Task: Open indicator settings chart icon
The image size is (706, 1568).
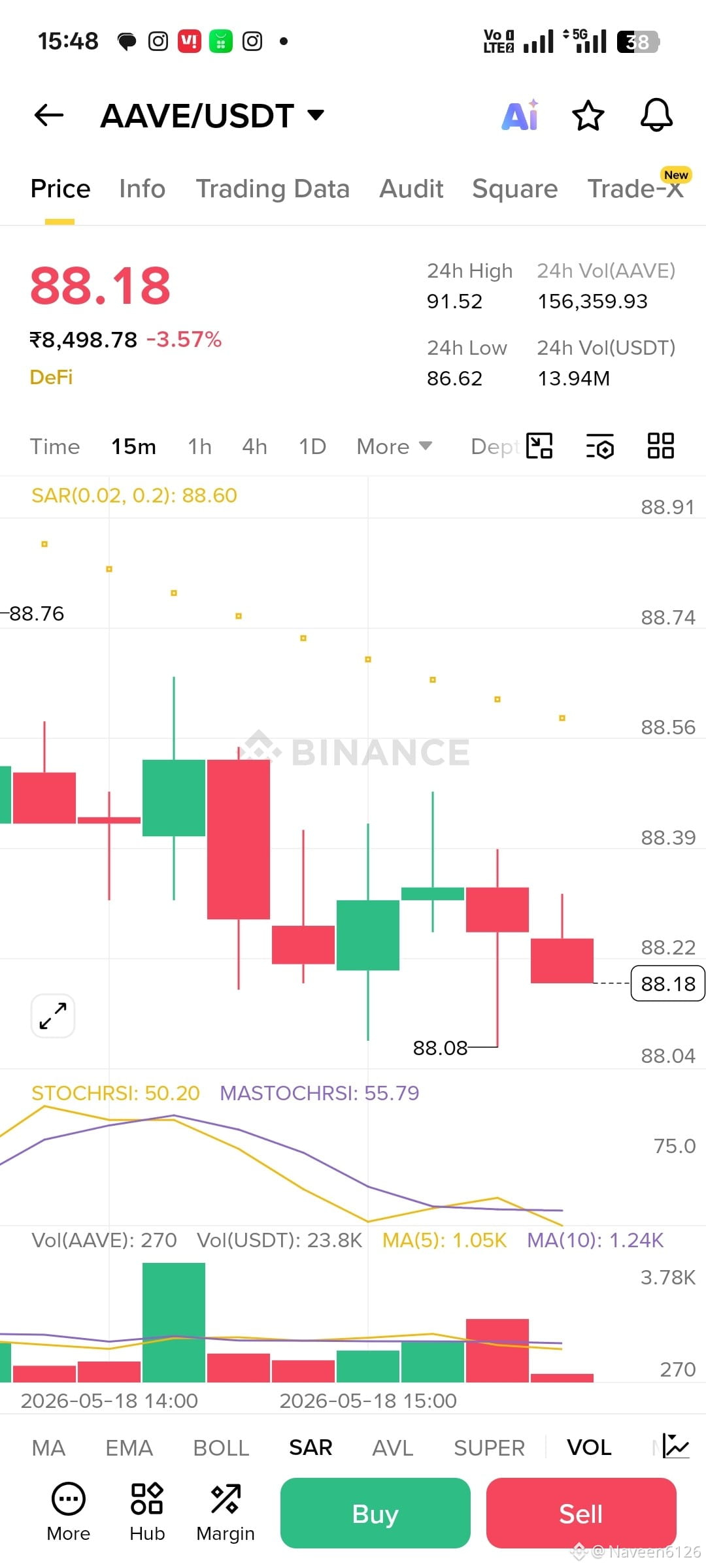Action: coord(676,1446)
